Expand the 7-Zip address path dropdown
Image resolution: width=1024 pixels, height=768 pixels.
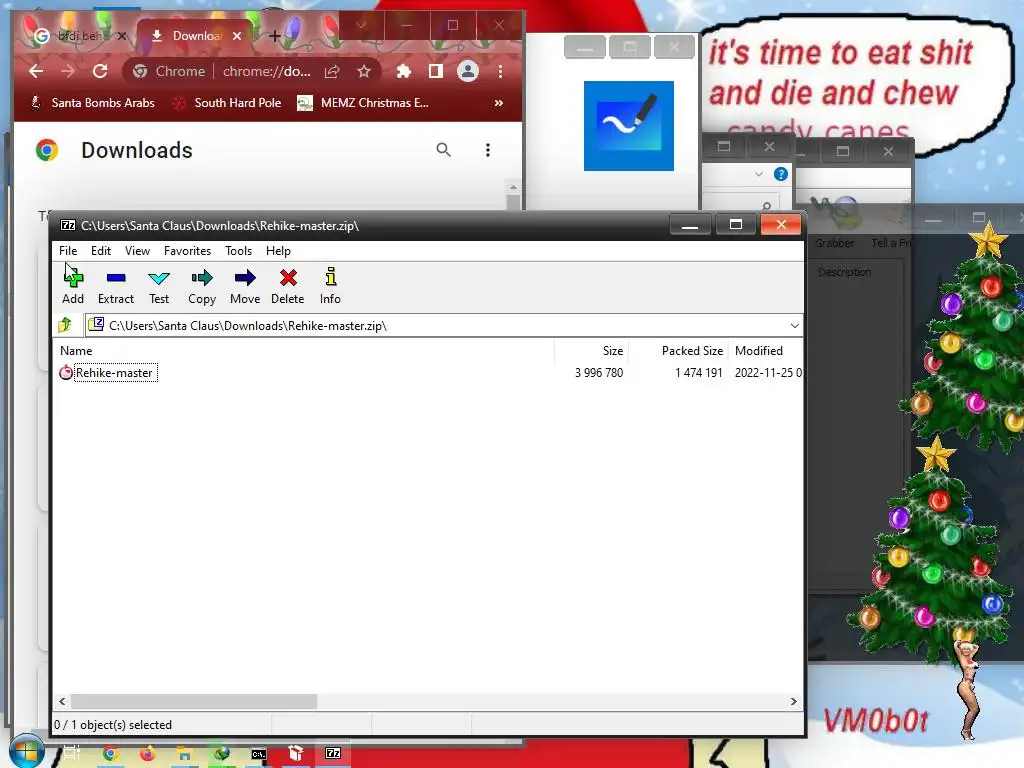pos(794,325)
